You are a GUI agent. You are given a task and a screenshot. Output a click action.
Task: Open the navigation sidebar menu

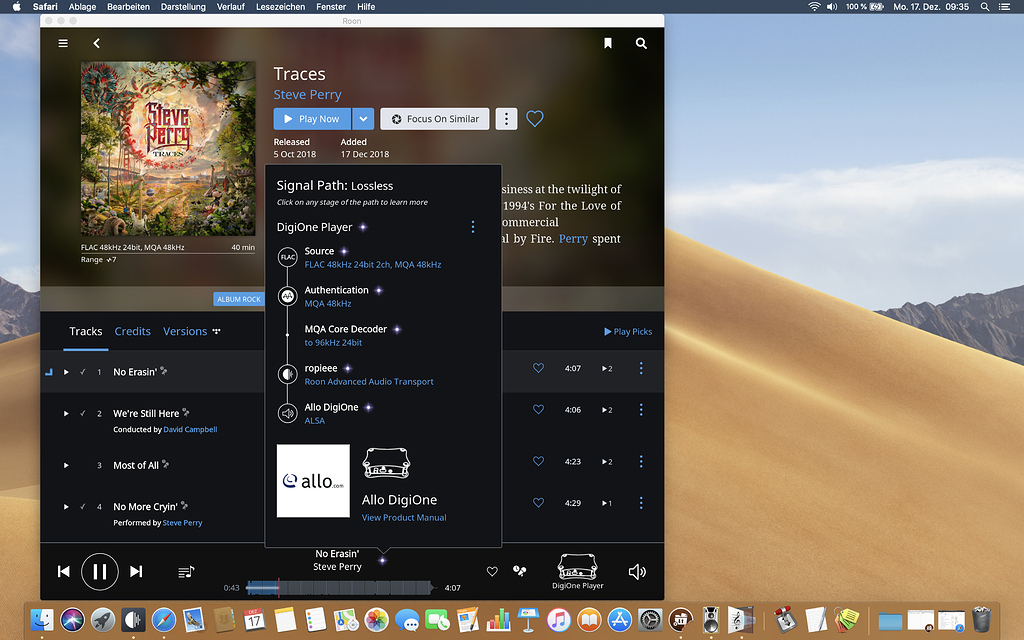(x=62, y=43)
